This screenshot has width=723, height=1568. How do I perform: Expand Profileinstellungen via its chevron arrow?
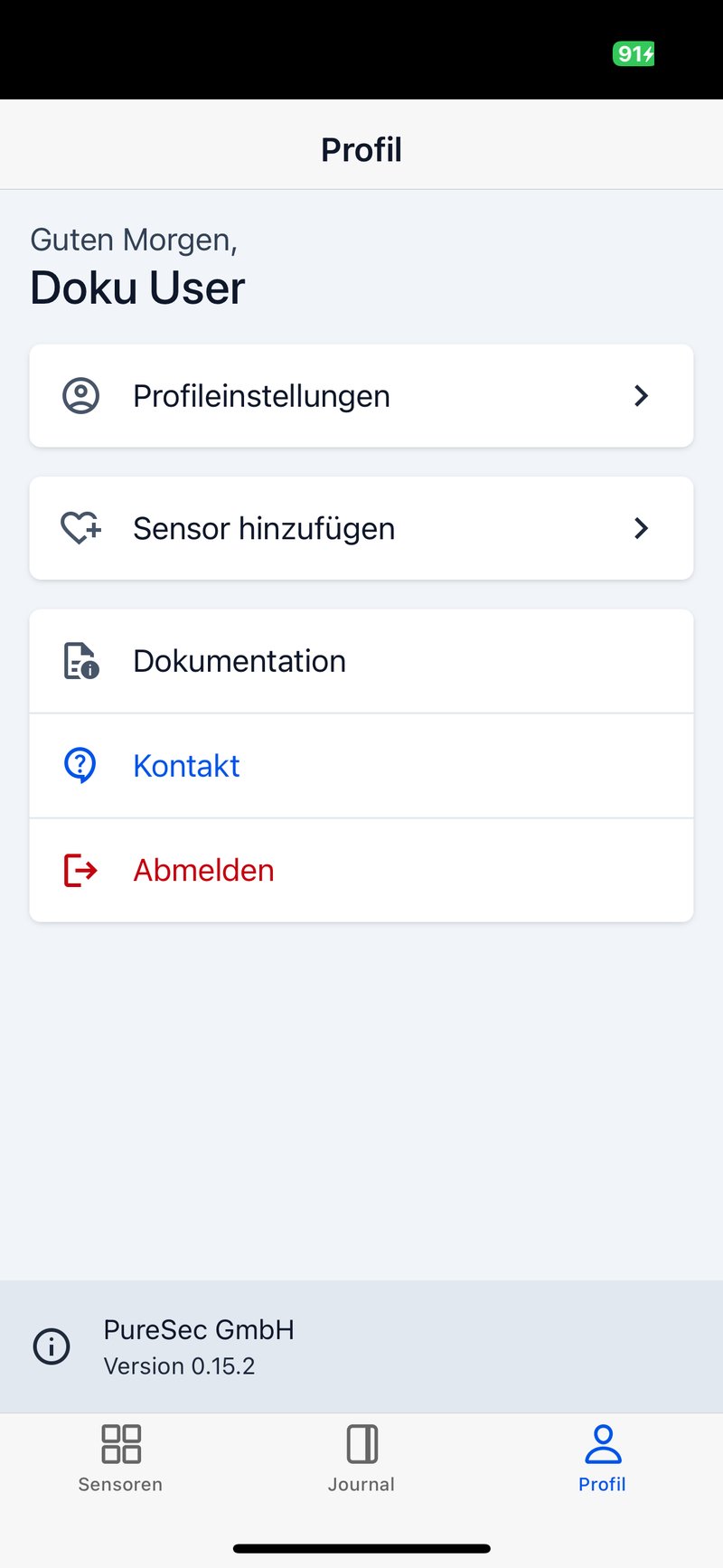coord(642,396)
